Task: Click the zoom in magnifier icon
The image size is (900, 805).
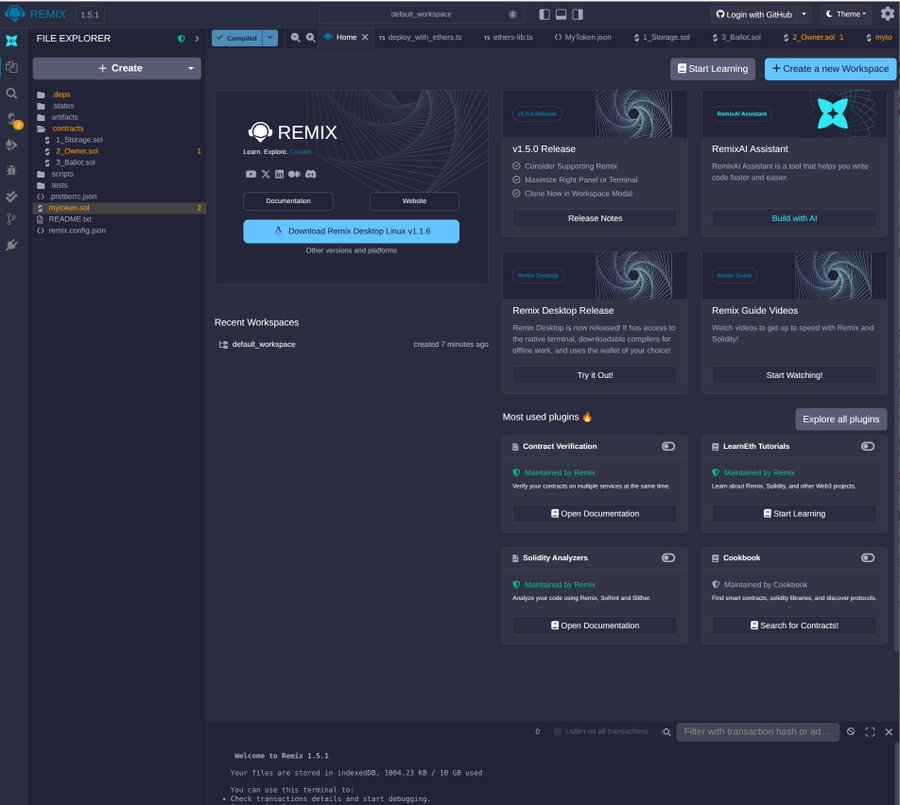Action: 311,37
